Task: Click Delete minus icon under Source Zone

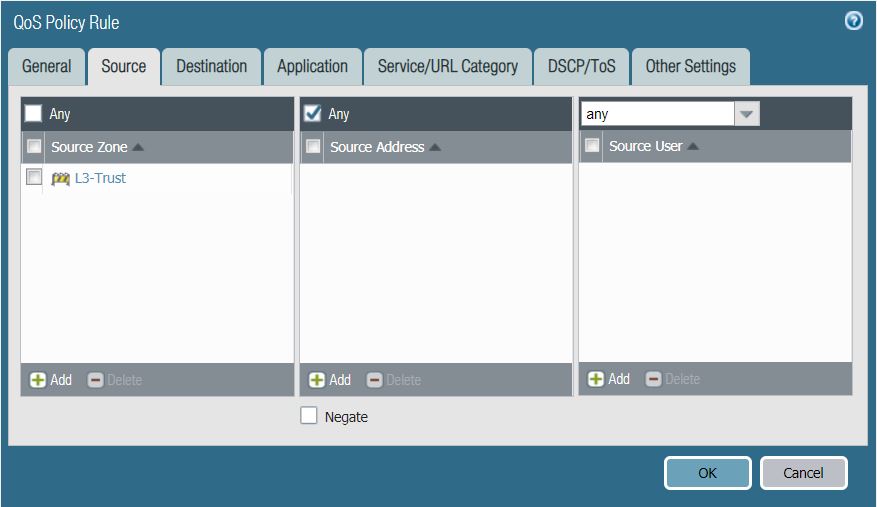Action: pyautogui.click(x=96, y=380)
